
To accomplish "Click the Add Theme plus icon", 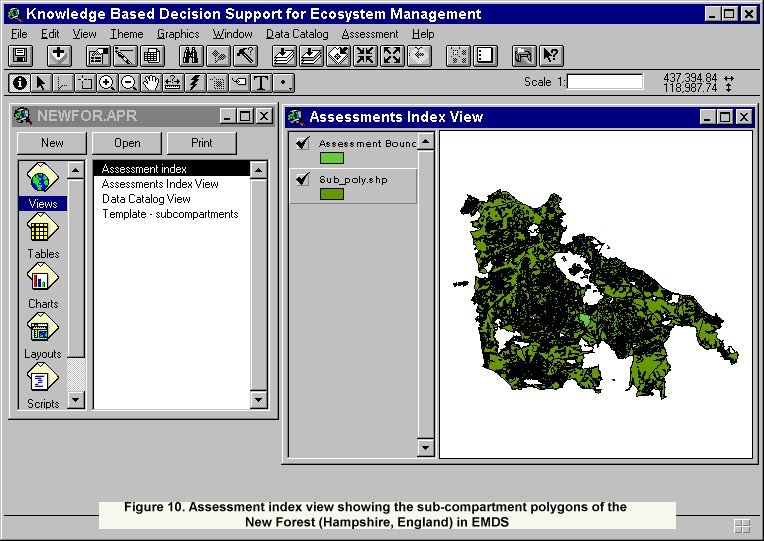I will click(x=59, y=56).
